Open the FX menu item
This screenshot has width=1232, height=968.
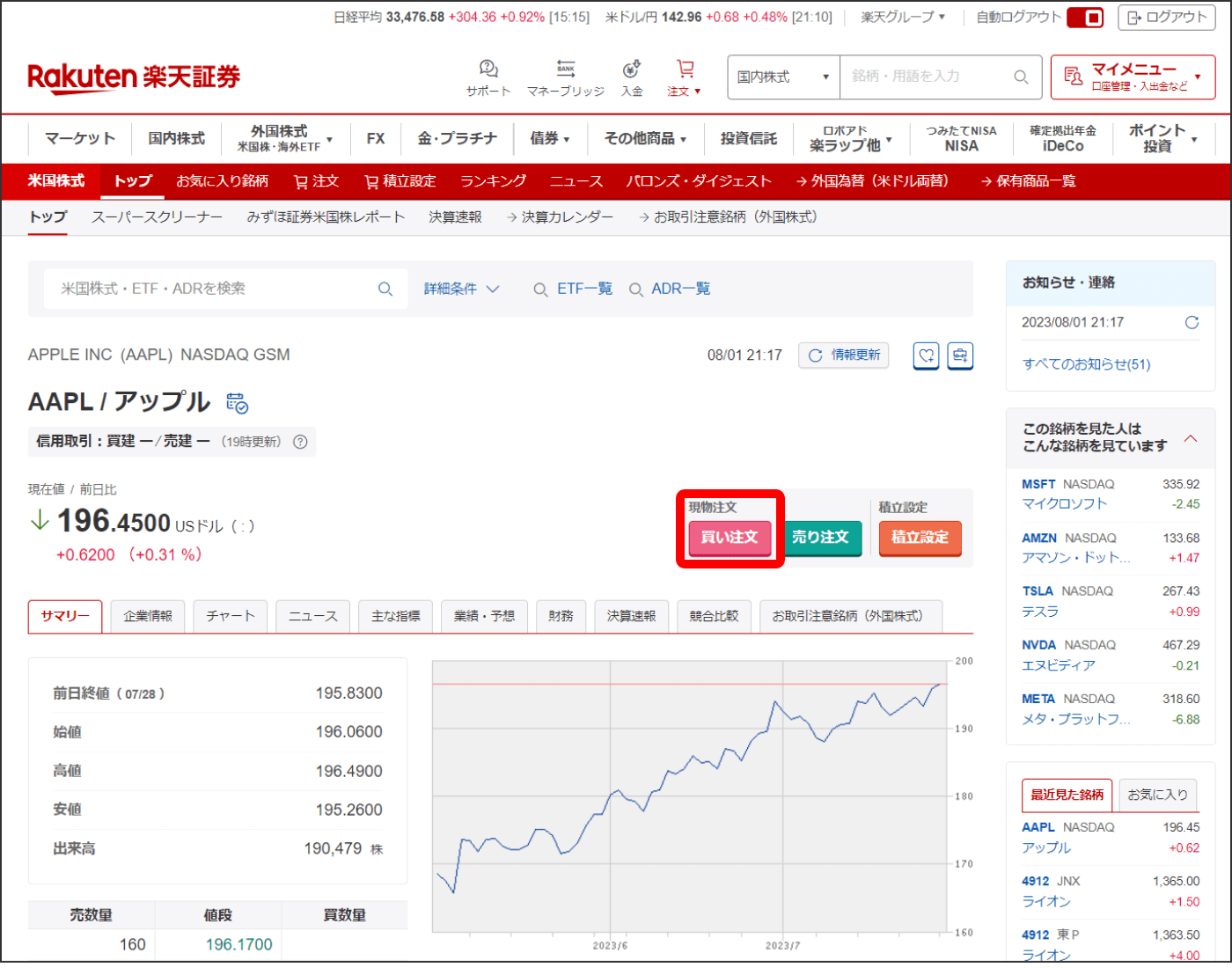[376, 138]
